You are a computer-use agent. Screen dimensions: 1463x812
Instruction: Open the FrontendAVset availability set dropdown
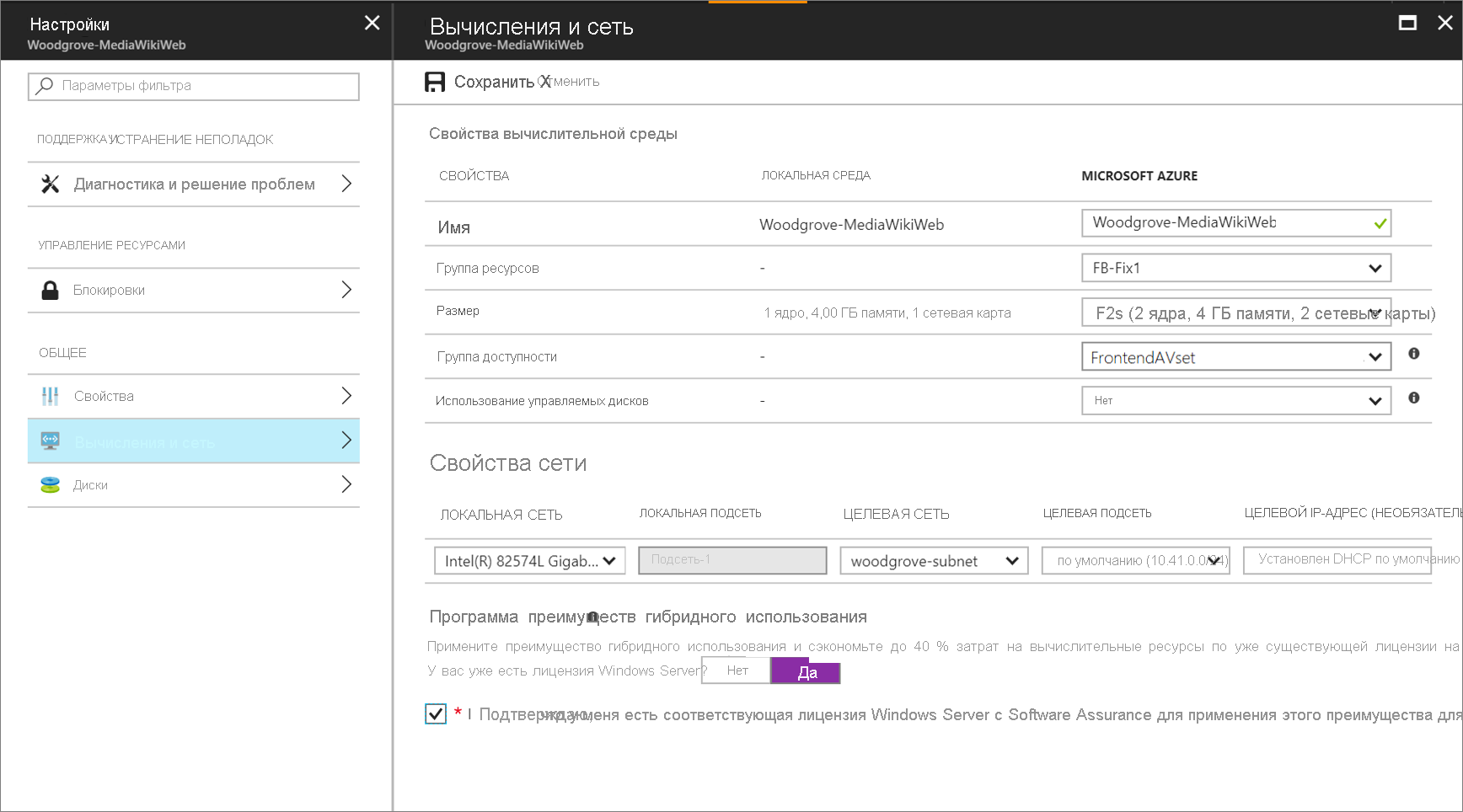pyautogui.click(x=1236, y=357)
